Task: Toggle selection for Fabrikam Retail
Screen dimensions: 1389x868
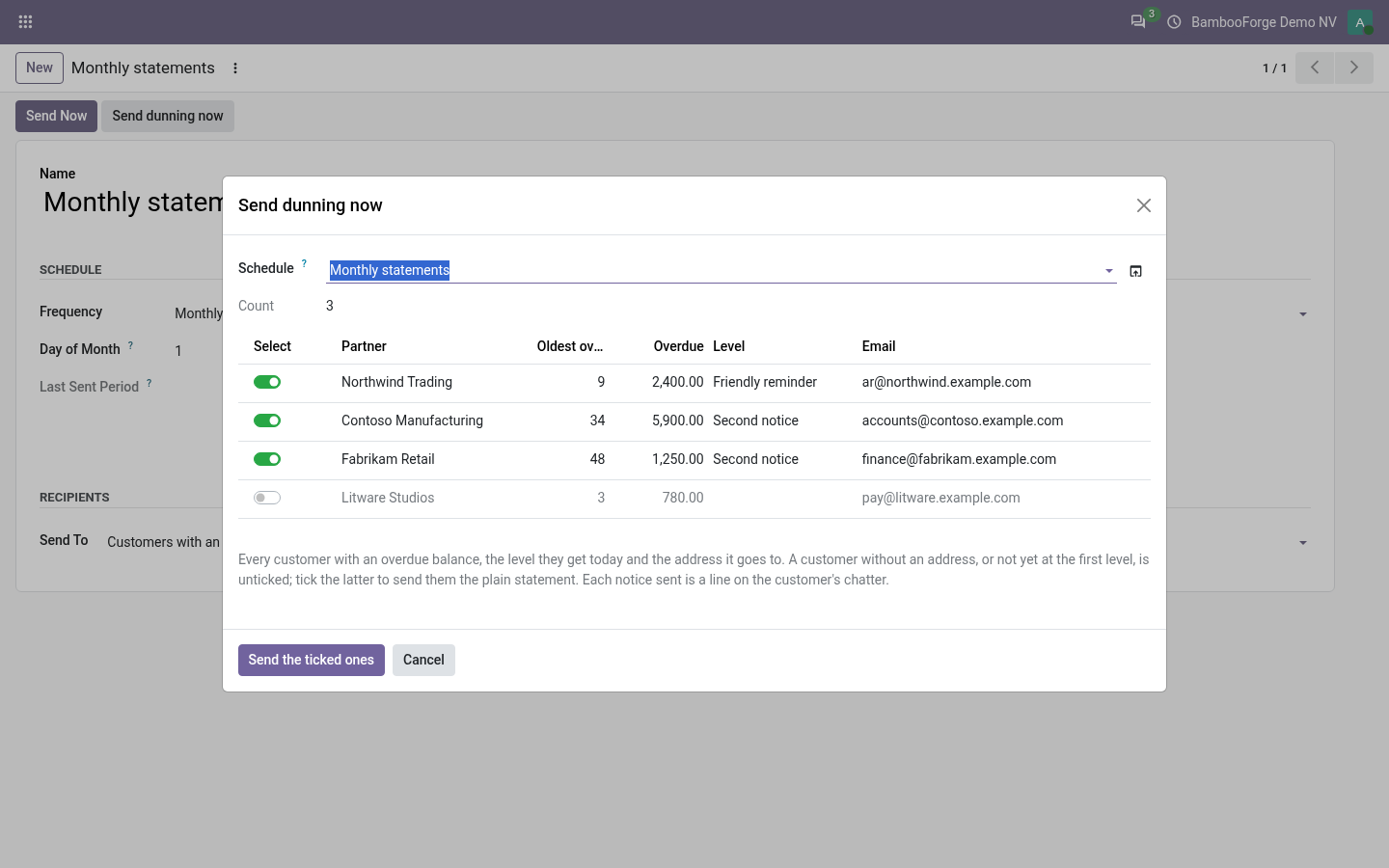Action: click(x=267, y=459)
